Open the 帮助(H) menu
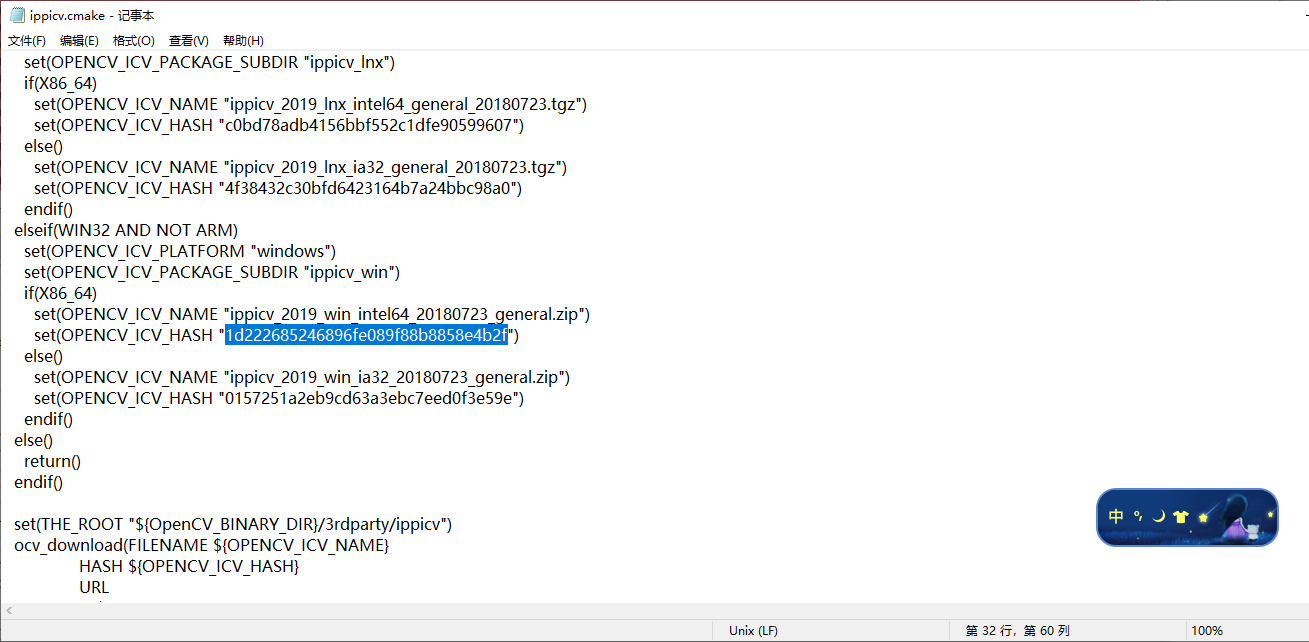This screenshot has height=642, width=1309. tap(243, 41)
